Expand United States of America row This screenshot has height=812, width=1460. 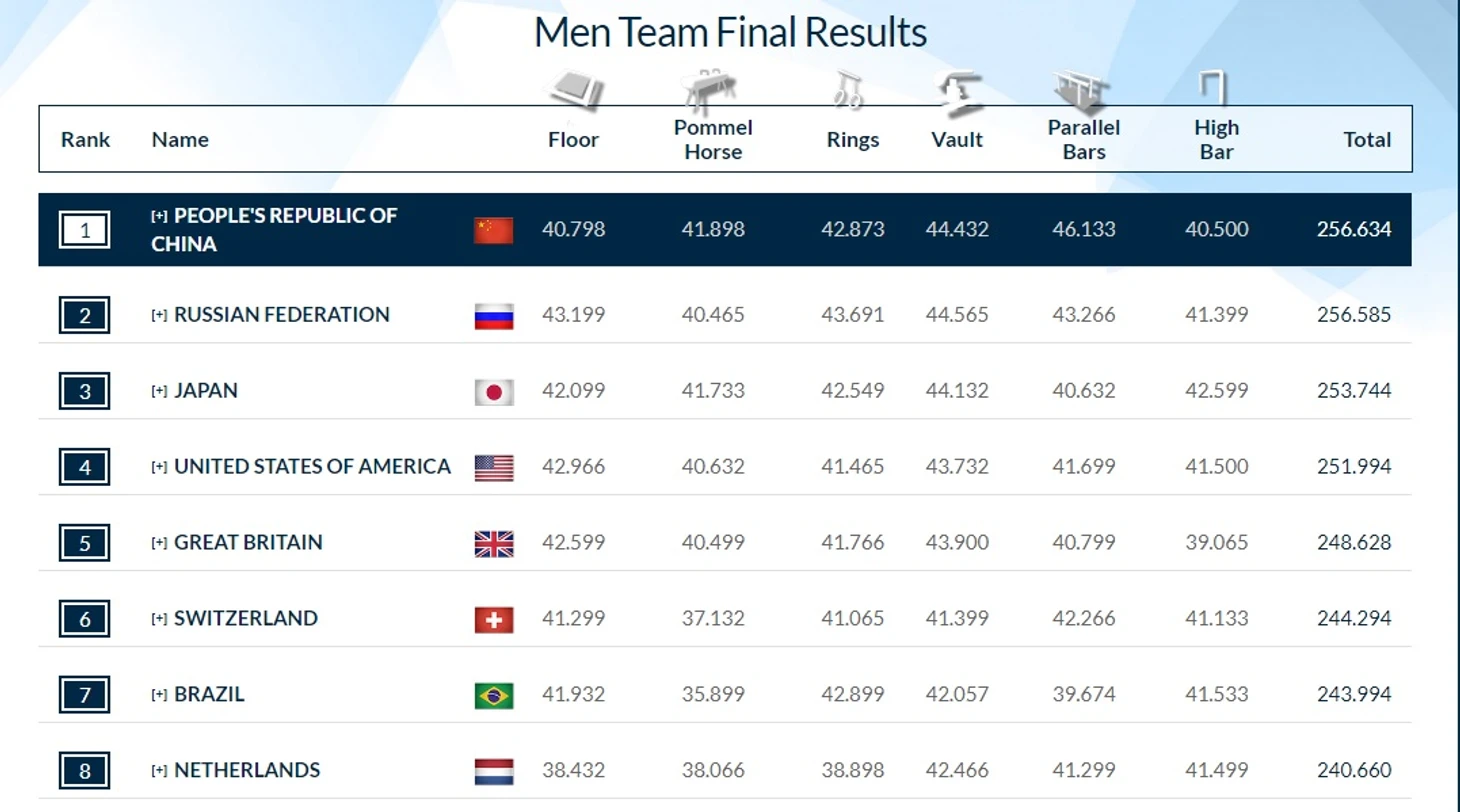[x=159, y=467]
